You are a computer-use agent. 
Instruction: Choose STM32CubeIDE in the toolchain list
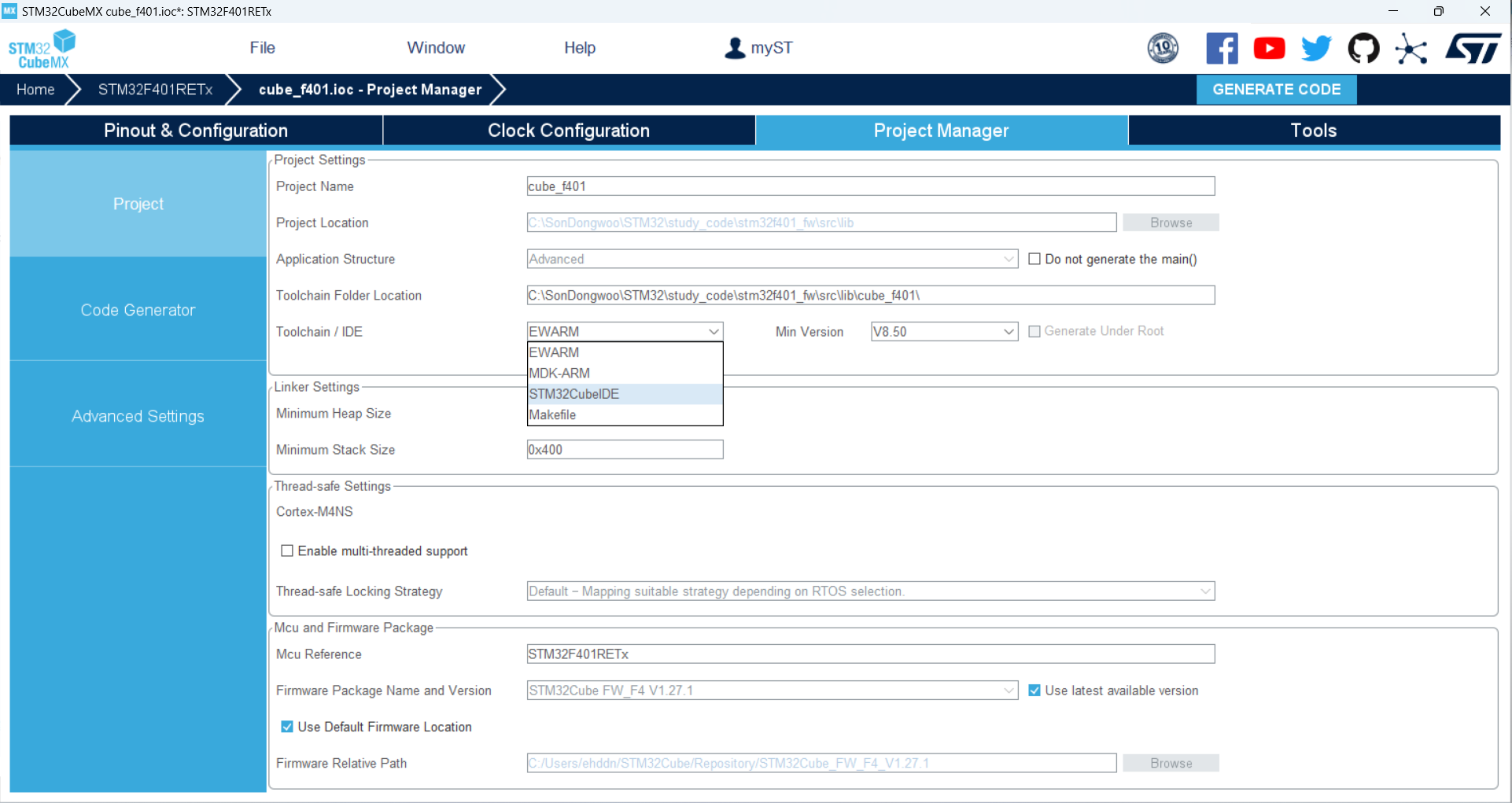[625, 394]
